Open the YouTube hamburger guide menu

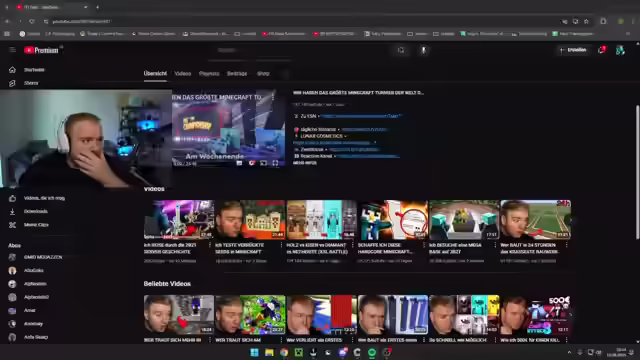(12, 50)
